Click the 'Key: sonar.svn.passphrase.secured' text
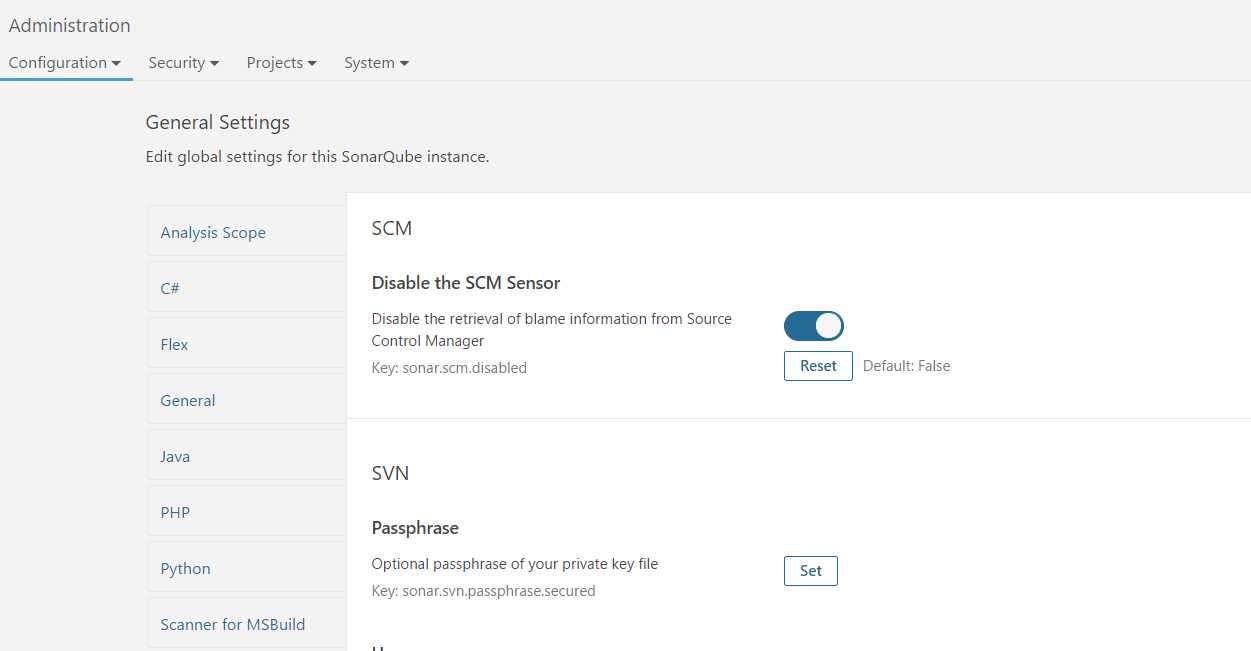This screenshot has height=651, width=1251. 483,591
